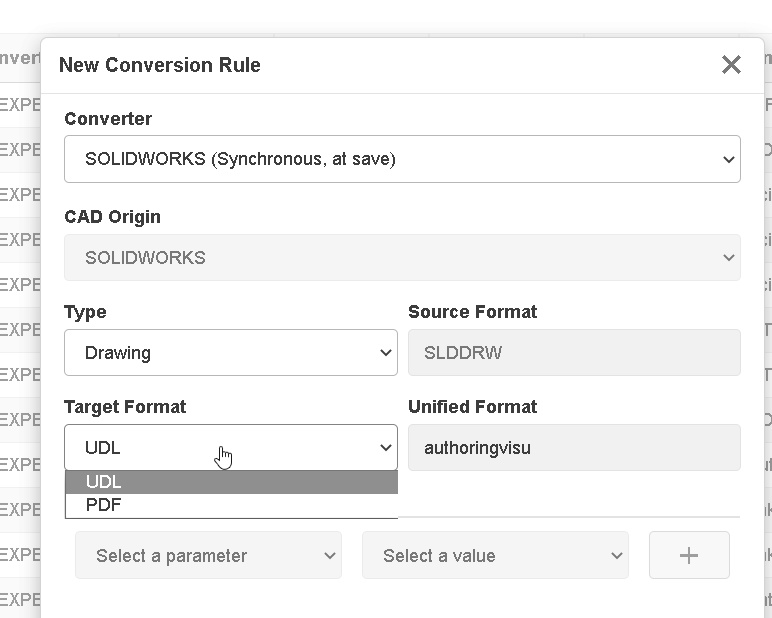772x618 pixels.
Task: Click the CAD Origin field label
Action: [112, 217]
